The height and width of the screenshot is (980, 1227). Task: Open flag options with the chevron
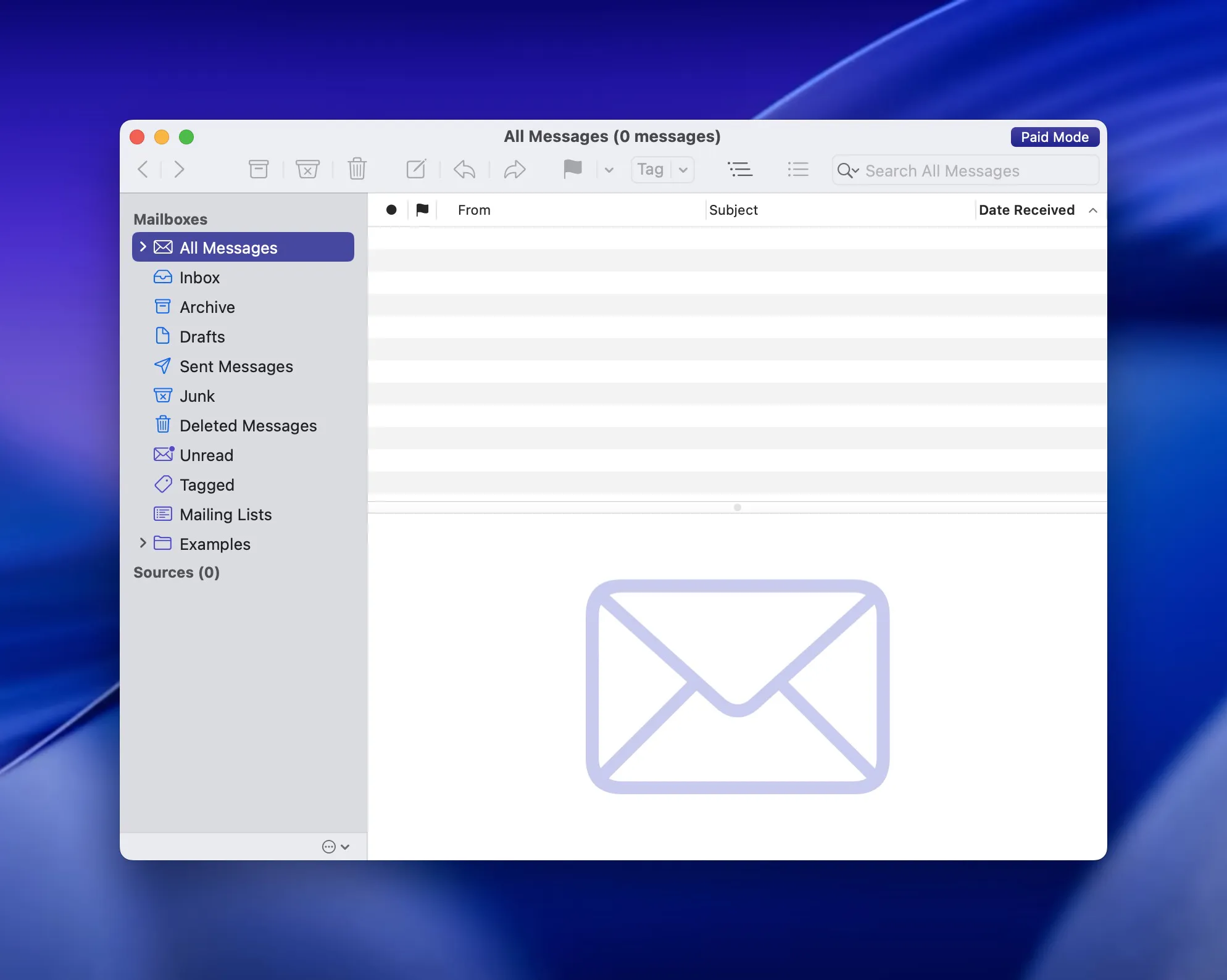[x=609, y=170]
